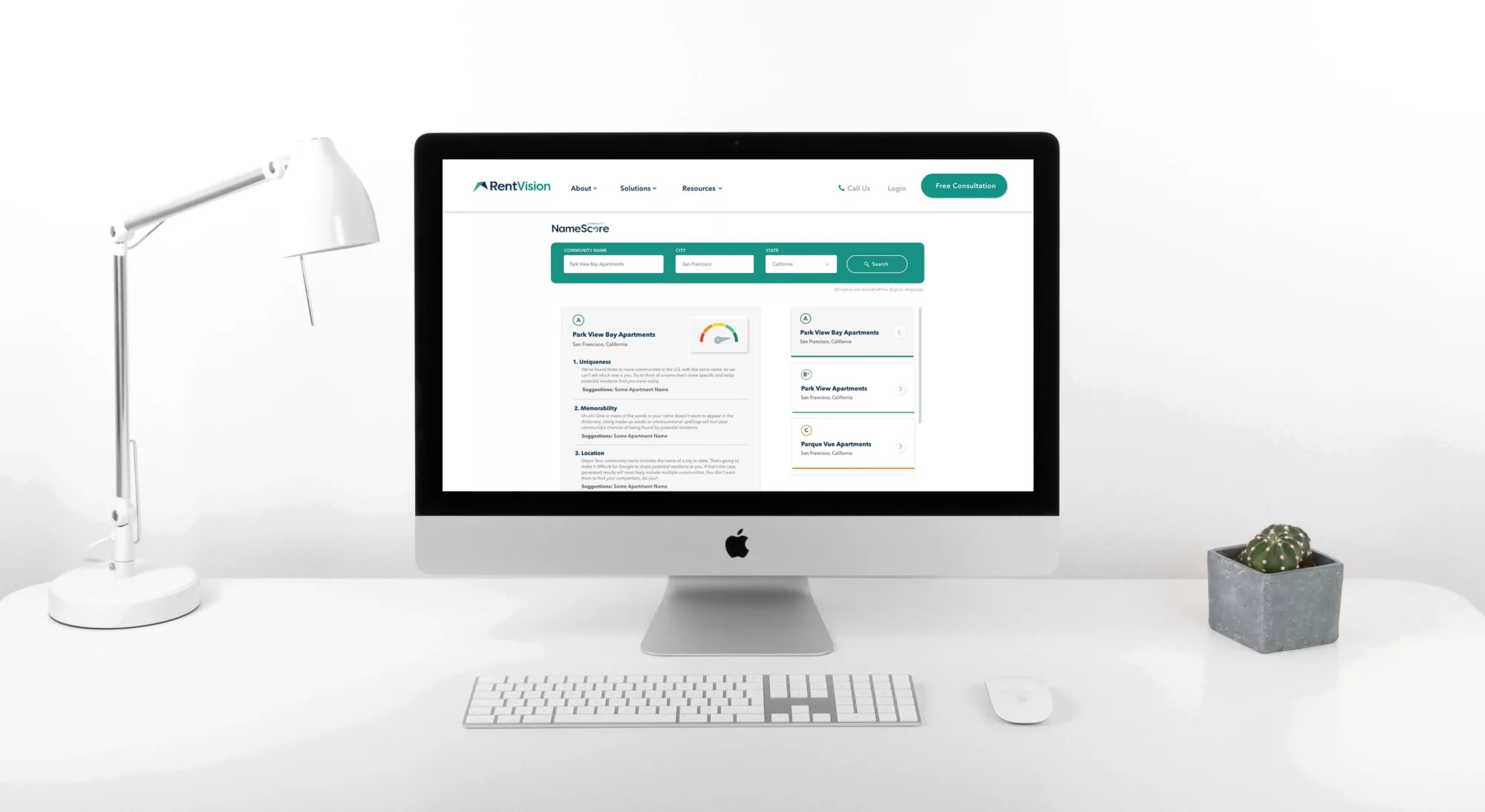Expand the Resources dropdown menu

(x=702, y=188)
